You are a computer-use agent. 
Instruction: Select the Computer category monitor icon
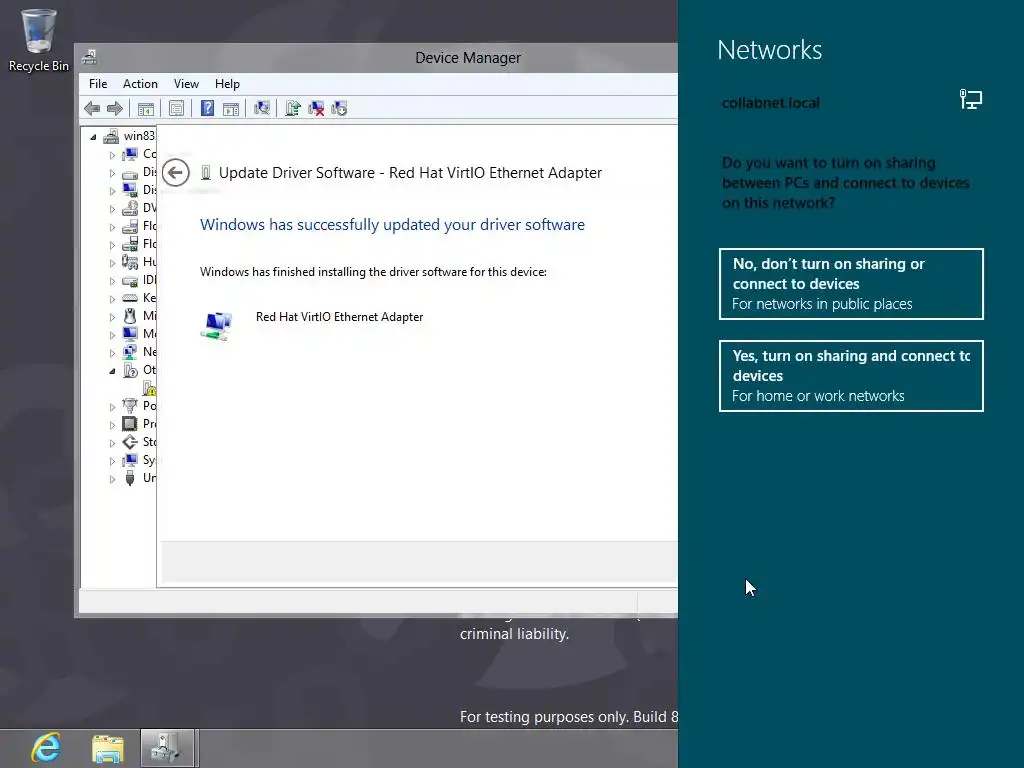(130, 154)
